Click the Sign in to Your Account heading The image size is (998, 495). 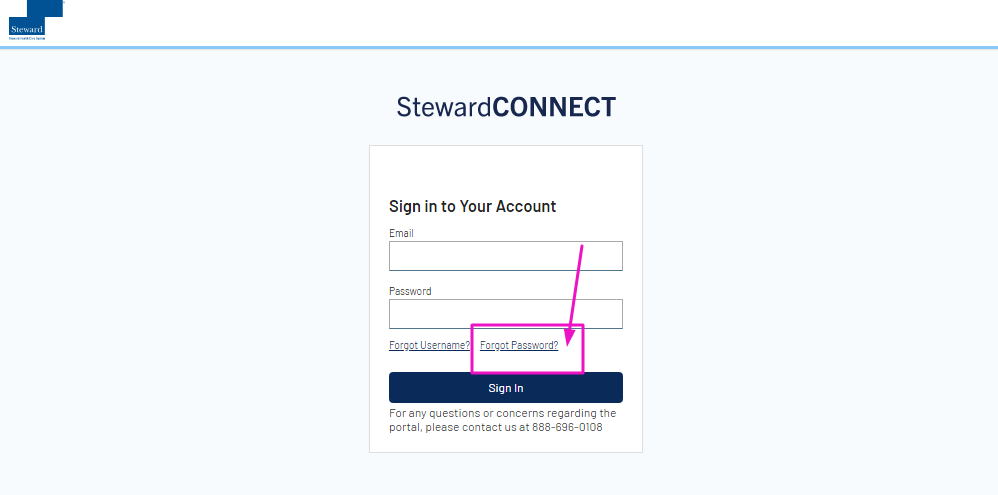click(x=472, y=206)
